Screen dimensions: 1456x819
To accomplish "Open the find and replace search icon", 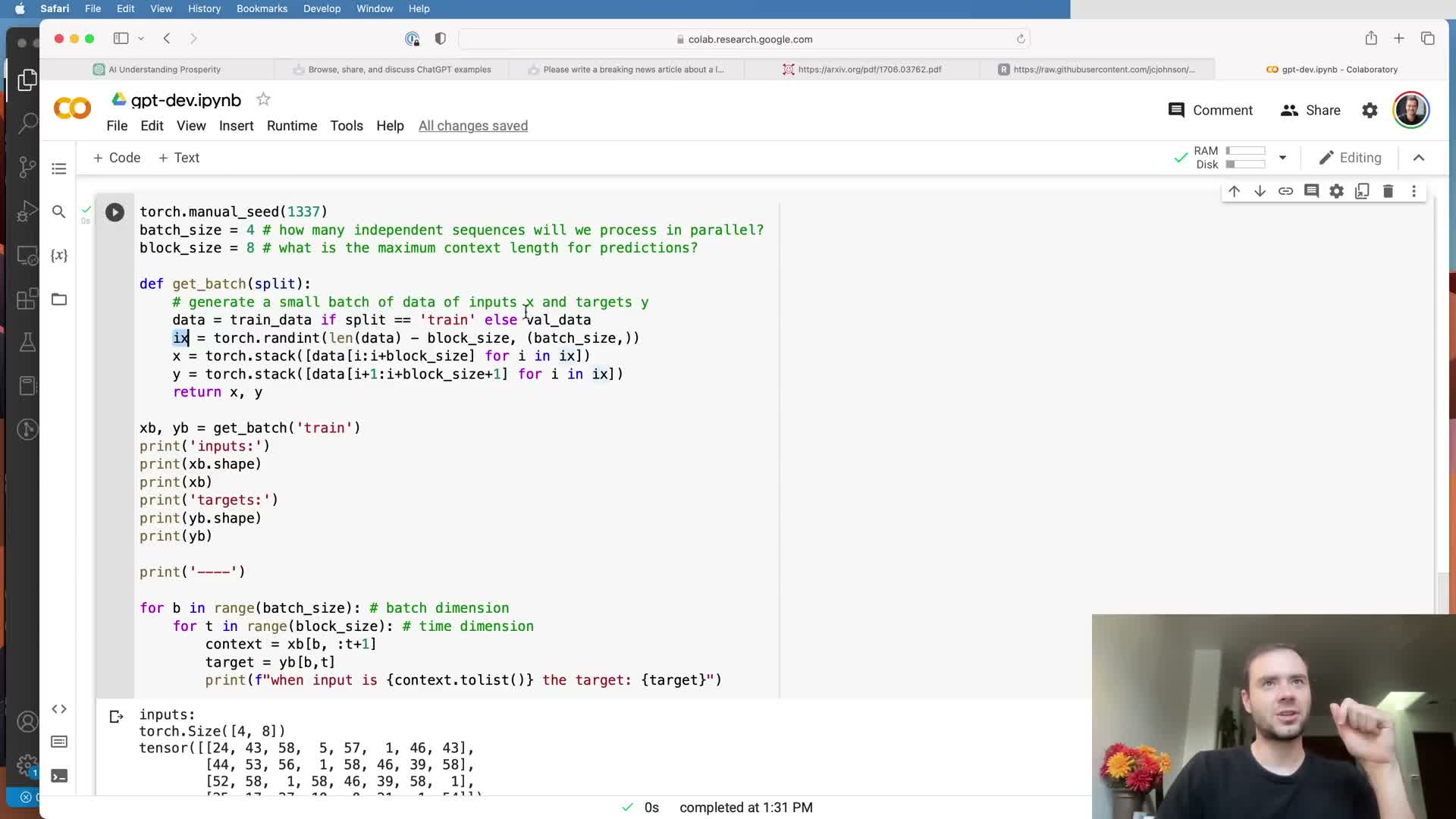I will point(59,212).
